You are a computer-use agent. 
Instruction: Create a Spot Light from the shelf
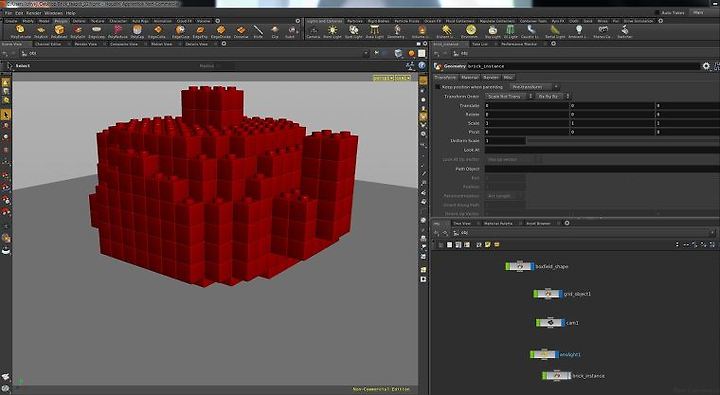coord(353,32)
